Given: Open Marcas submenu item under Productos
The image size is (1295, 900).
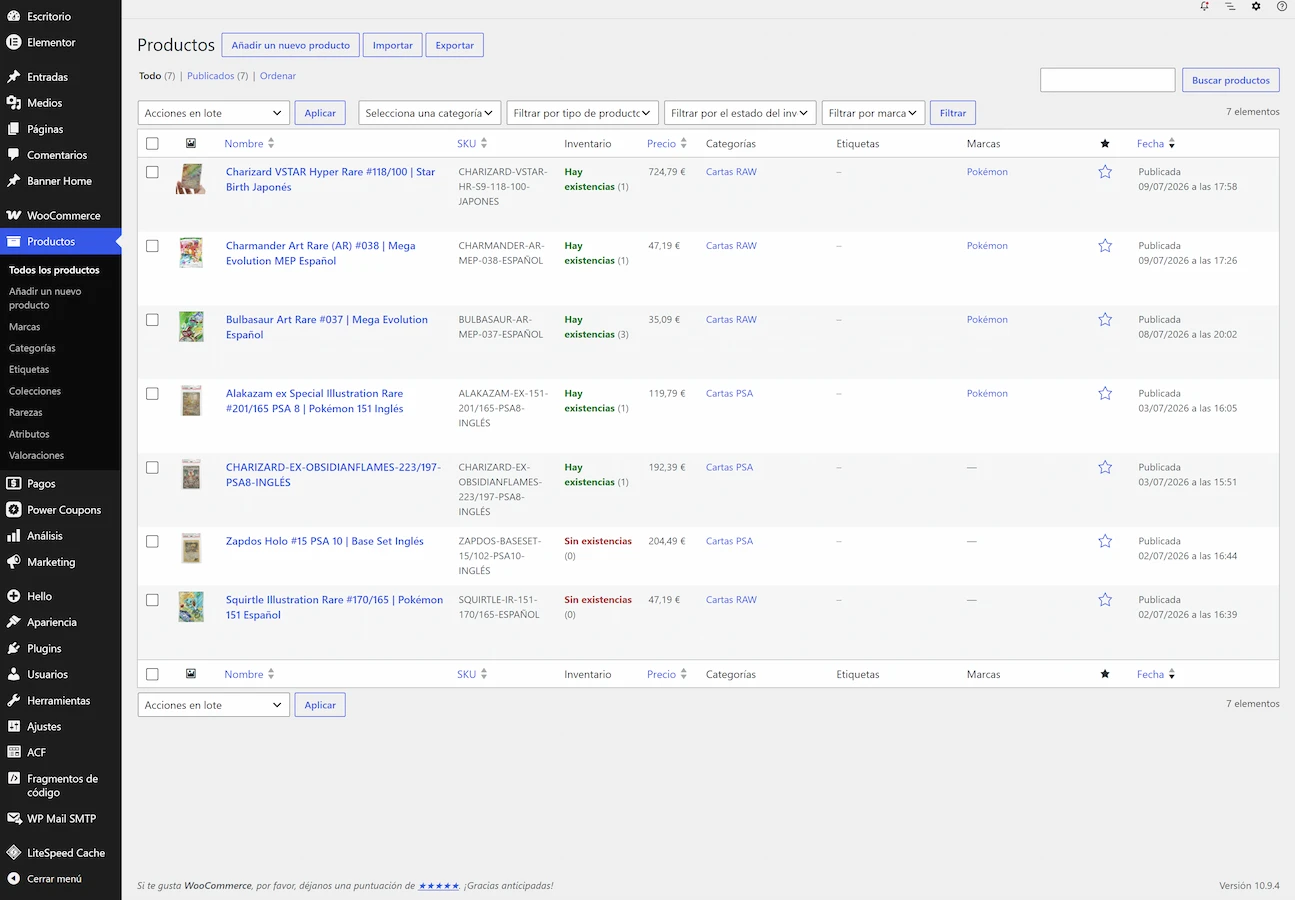Looking at the screenshot, I should 25,327.
